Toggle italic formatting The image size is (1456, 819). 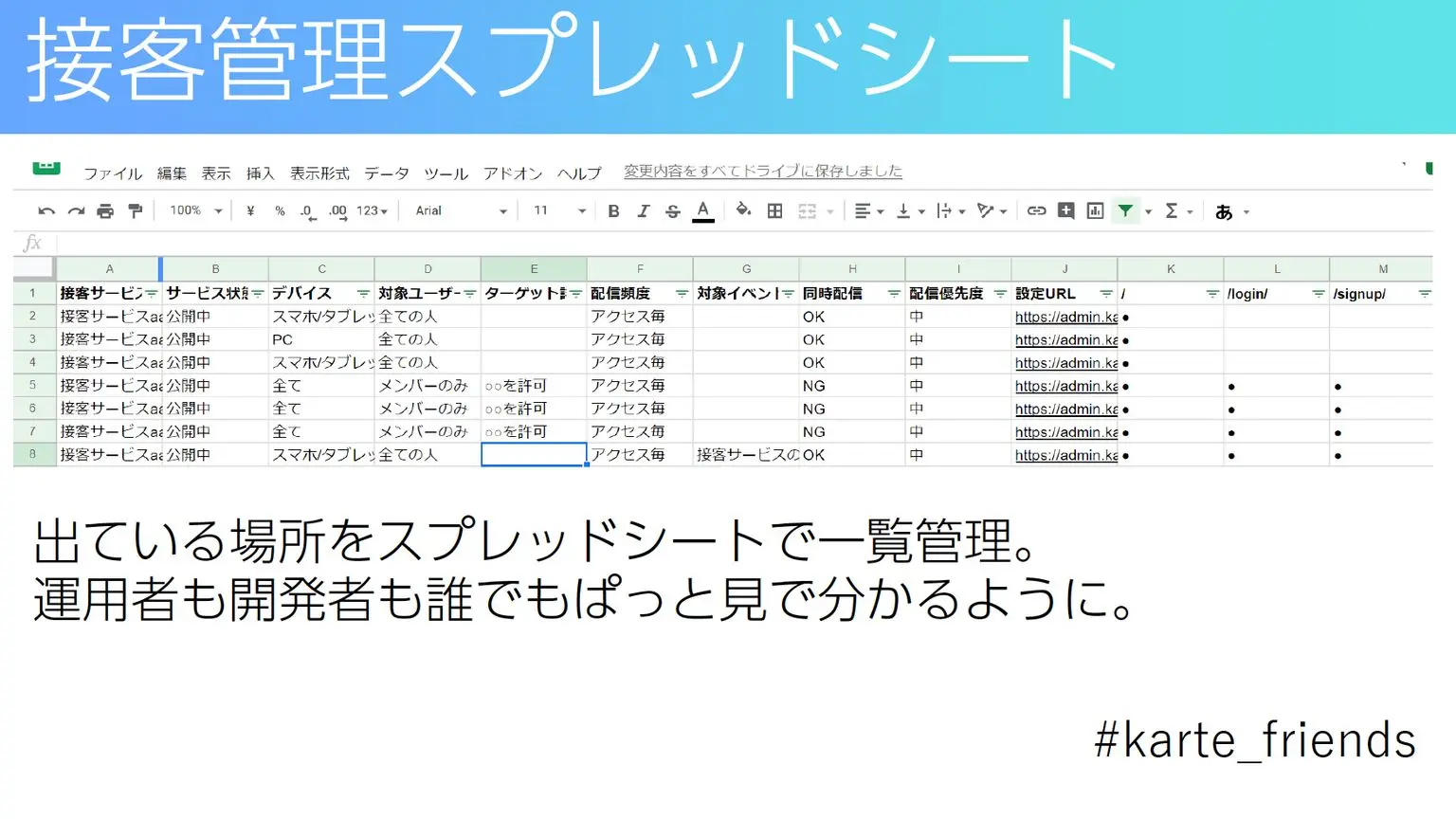(643, 210)
